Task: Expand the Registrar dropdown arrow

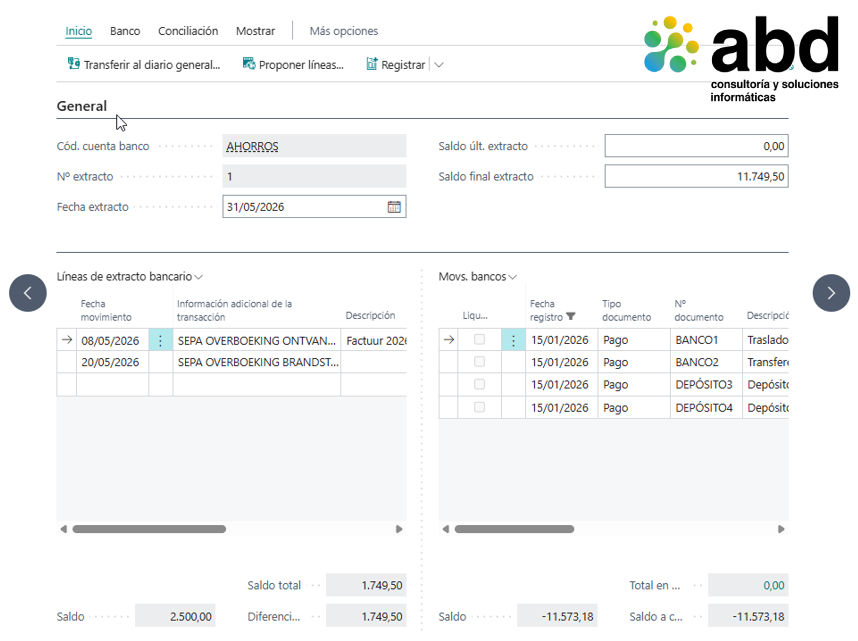Action: click(439, 65)
